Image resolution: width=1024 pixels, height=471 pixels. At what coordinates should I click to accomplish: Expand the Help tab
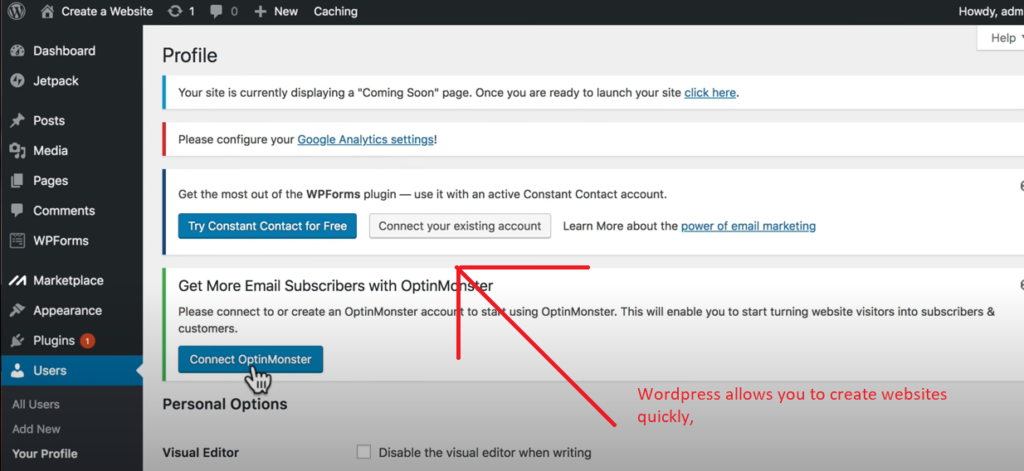[1004, 39]
